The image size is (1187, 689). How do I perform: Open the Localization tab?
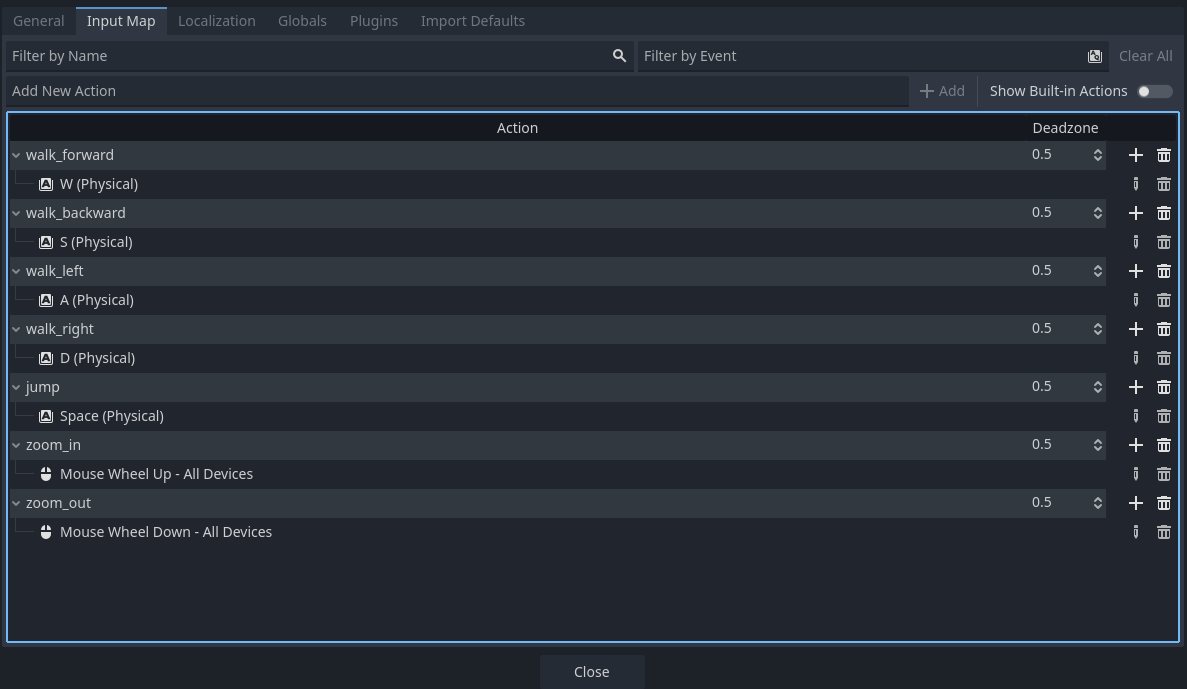[217, 21]
